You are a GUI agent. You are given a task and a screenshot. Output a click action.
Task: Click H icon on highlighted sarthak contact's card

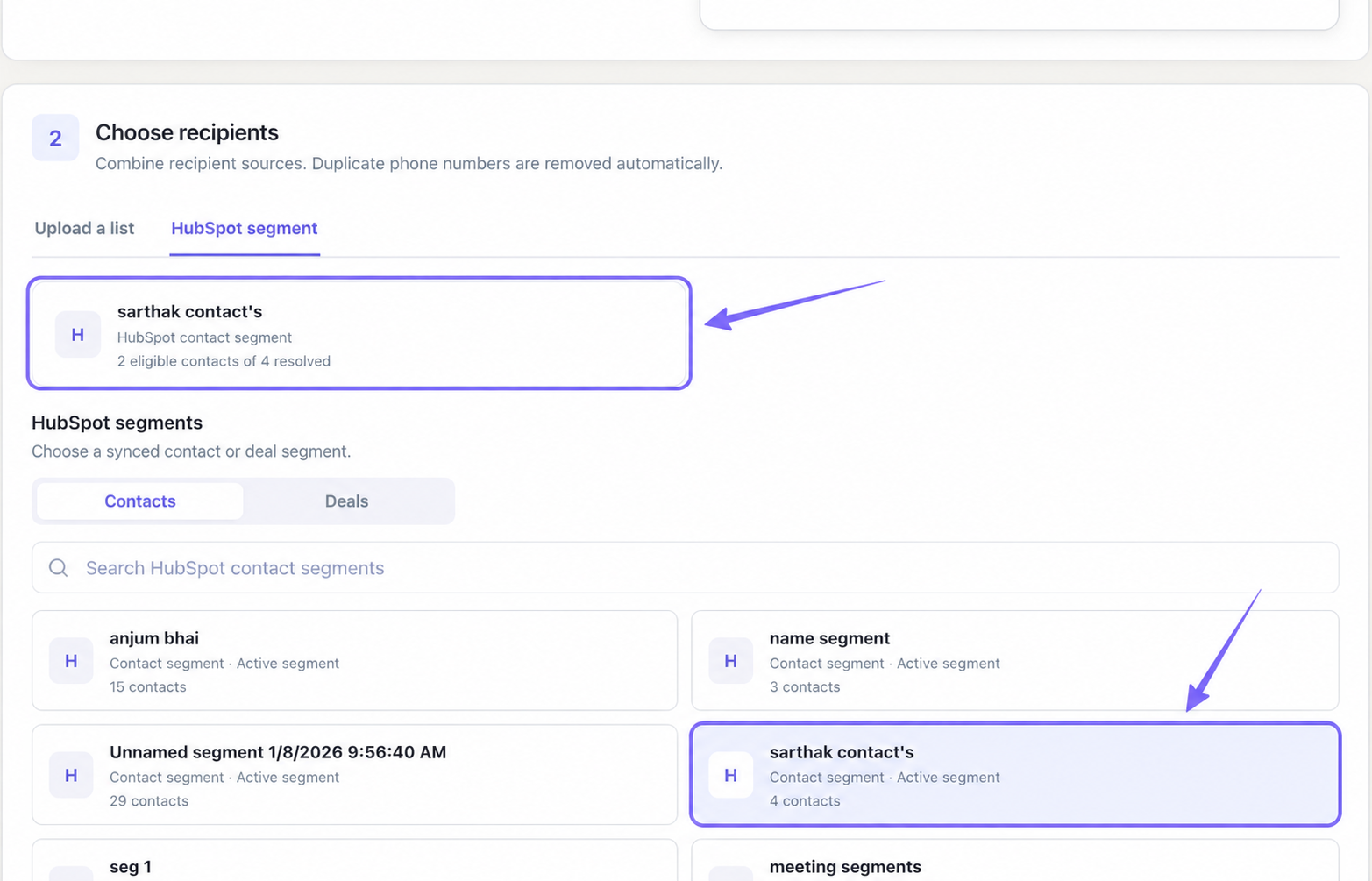pos(730,775)
